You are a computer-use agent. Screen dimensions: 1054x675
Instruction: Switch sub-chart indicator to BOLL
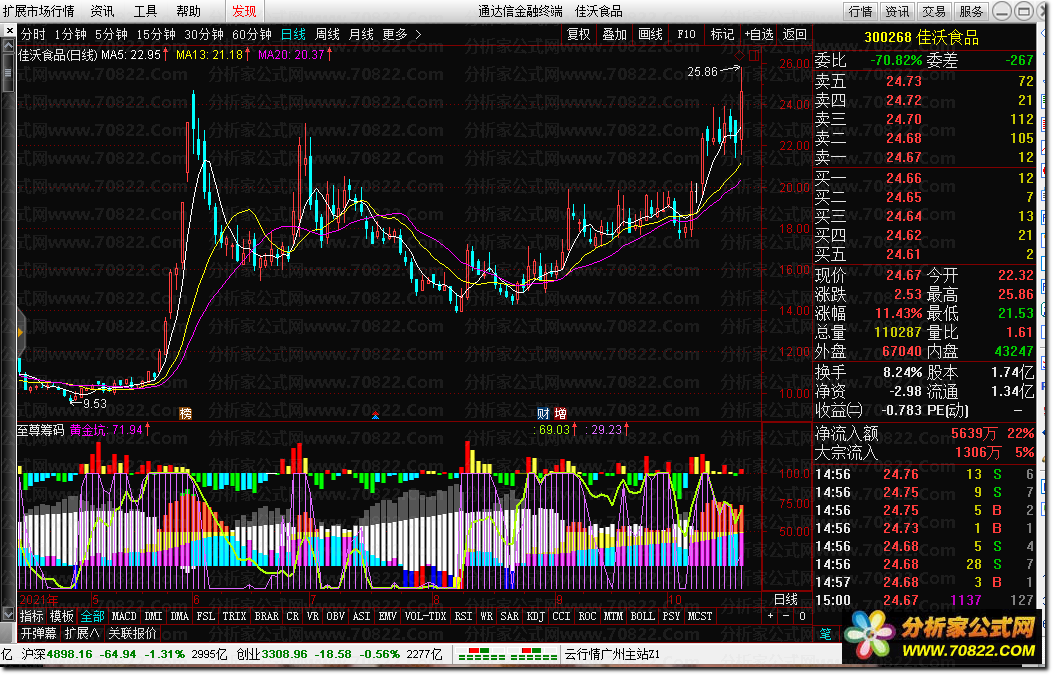643,617
